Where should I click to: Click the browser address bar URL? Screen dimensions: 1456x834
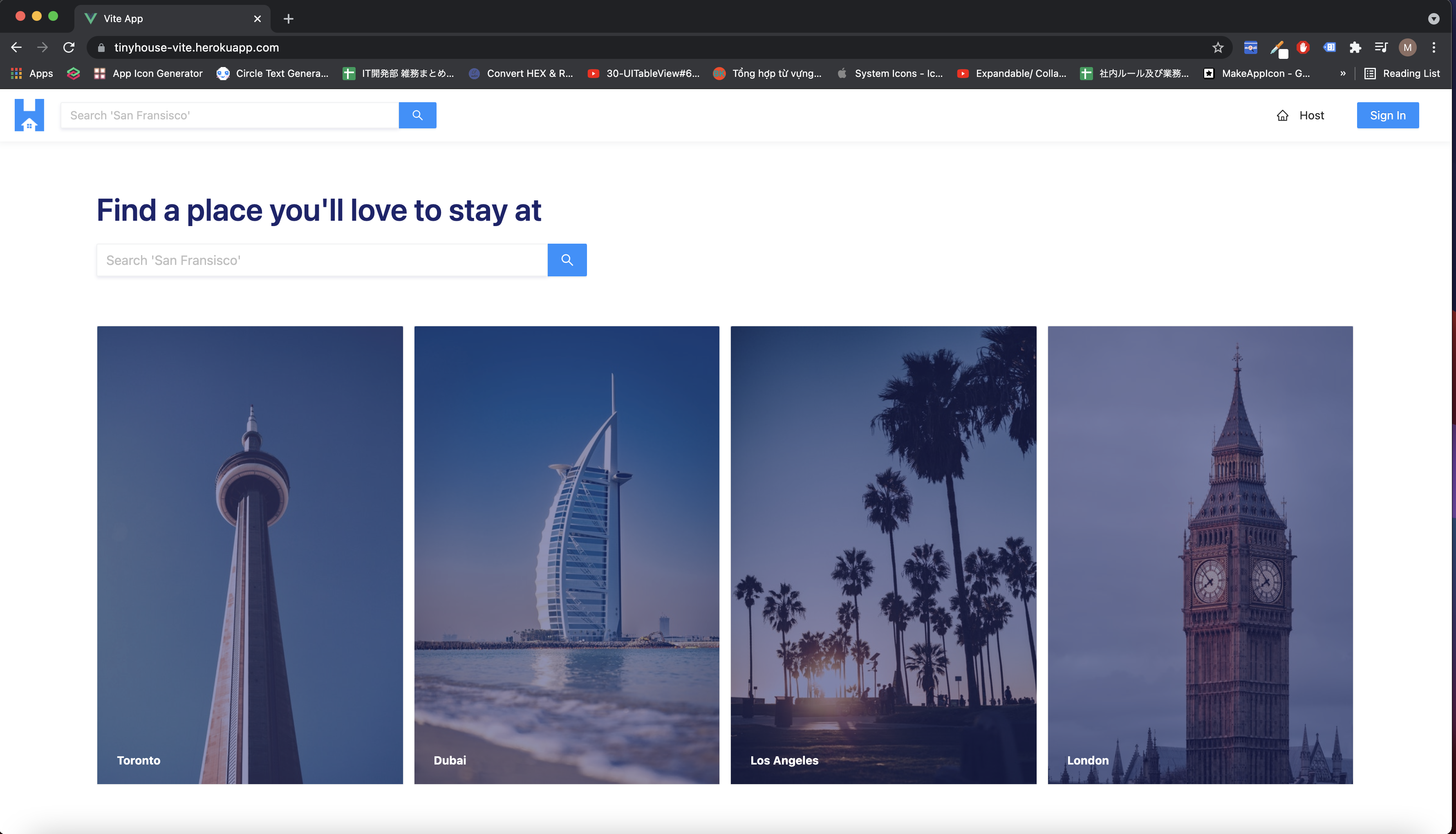point(196,47)
